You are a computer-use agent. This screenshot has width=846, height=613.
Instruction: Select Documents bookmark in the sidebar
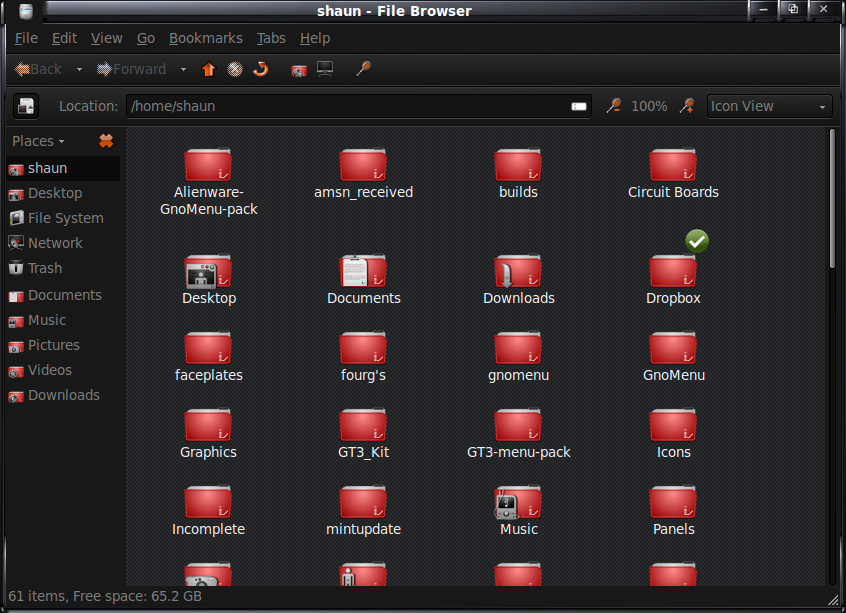click(64, 295)
